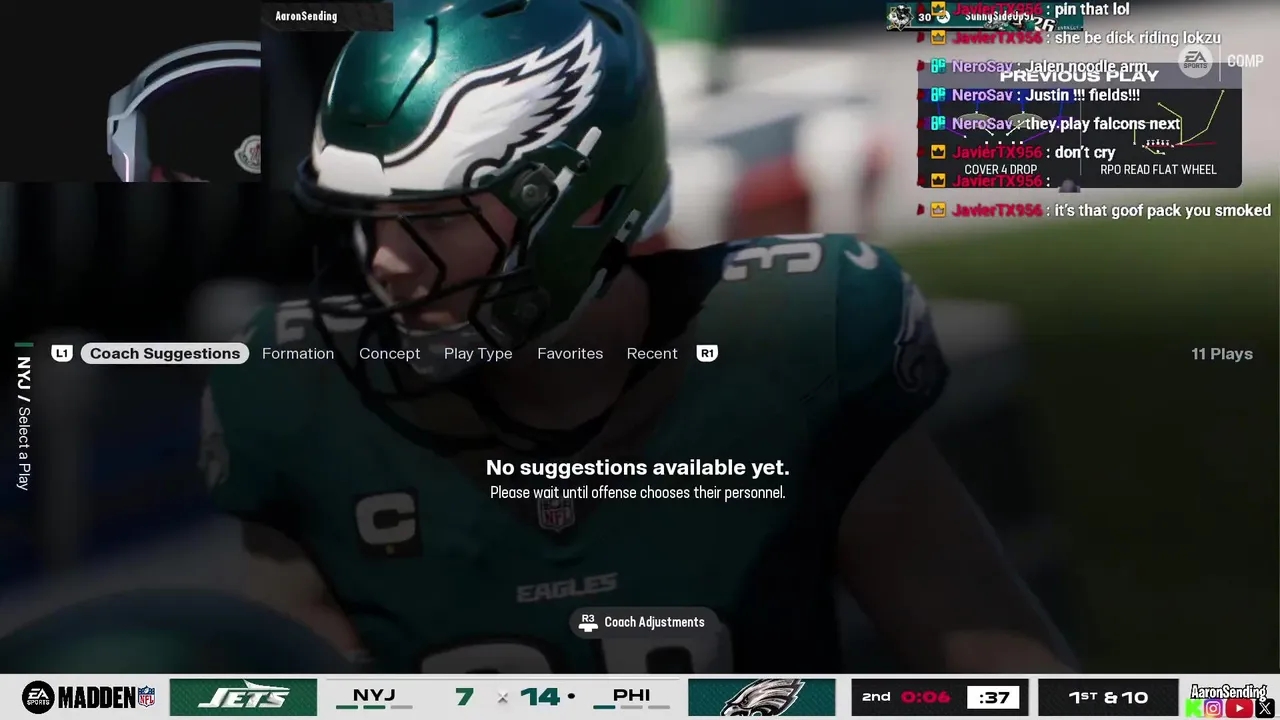Click the teal badge on the 'they play falcons next' message
This screenshot has height=720, width=1280.
(938, 124)
